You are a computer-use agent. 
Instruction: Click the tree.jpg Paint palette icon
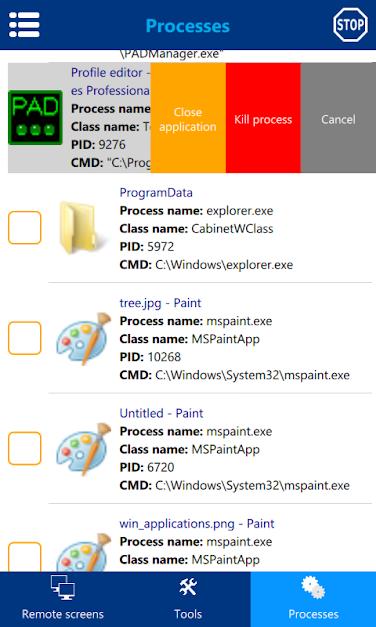pos(83,339)
